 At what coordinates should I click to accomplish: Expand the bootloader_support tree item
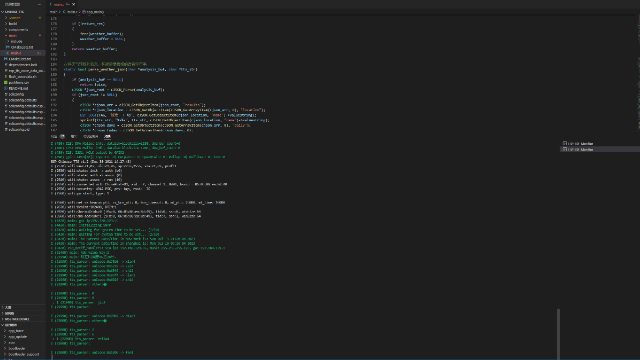(23, 354)
